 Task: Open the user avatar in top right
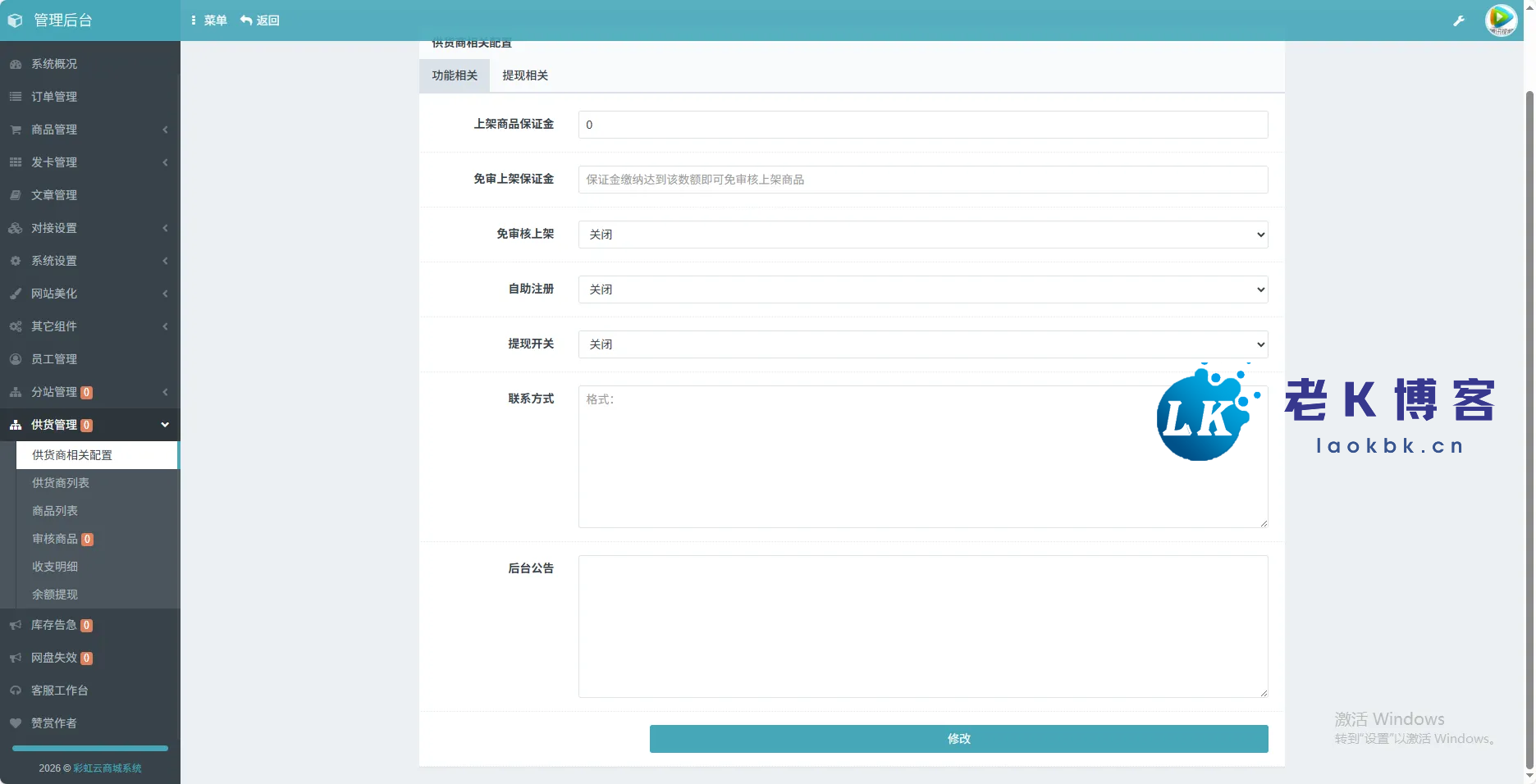[x=1501, y=20]
